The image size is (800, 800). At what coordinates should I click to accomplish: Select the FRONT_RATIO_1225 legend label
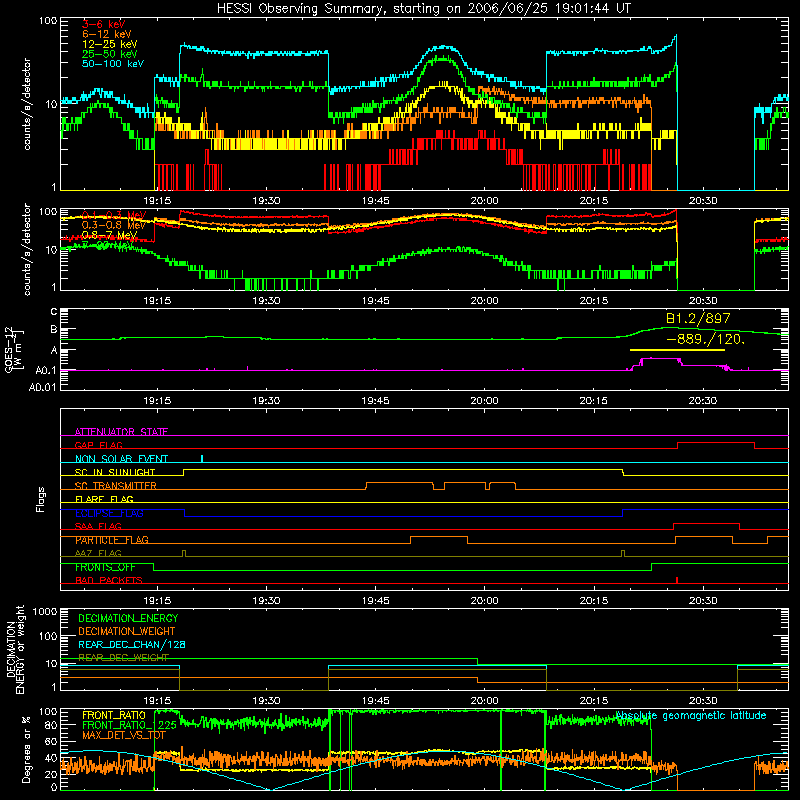pyautogui.click(x=129, y=726)
